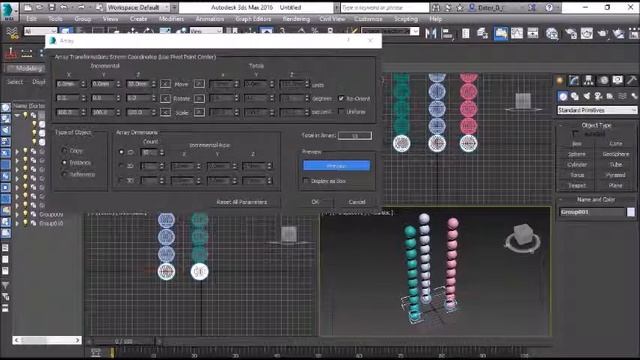Click the Preview button in Array dialog
This screenshot has width=640, height=360.
[x=336, y=165]
